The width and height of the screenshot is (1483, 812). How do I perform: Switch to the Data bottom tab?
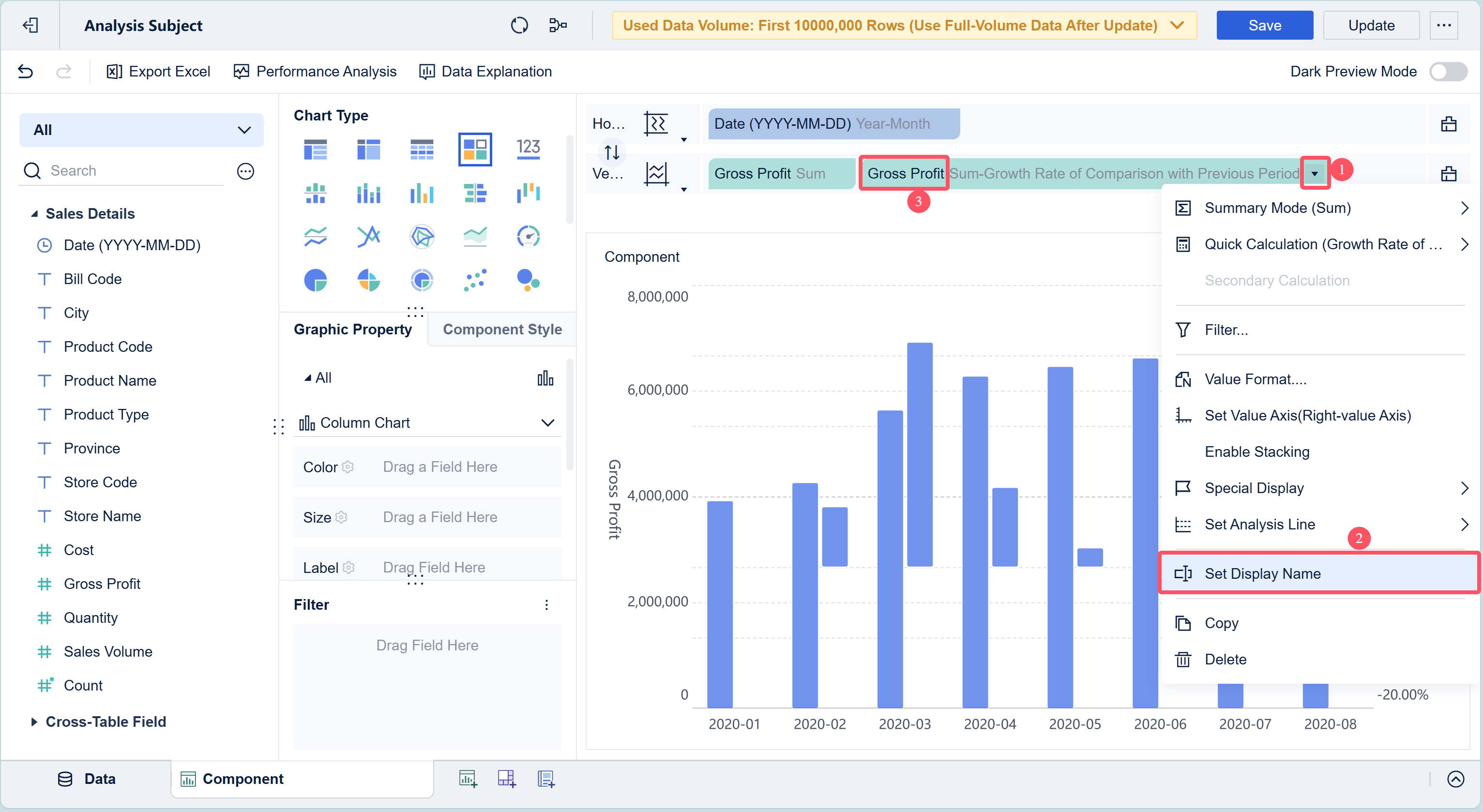(x=86, y=779)
